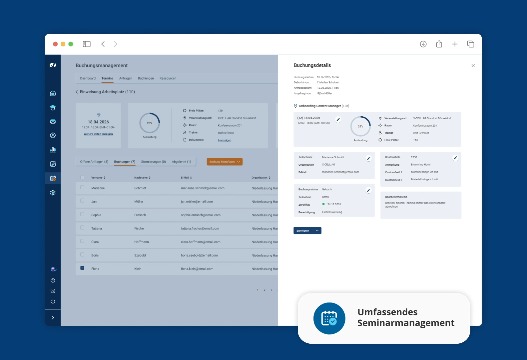527x360 pixels.
Task: Expand the sidebar with the bottom chevron
Action: (x=53, y=317)
